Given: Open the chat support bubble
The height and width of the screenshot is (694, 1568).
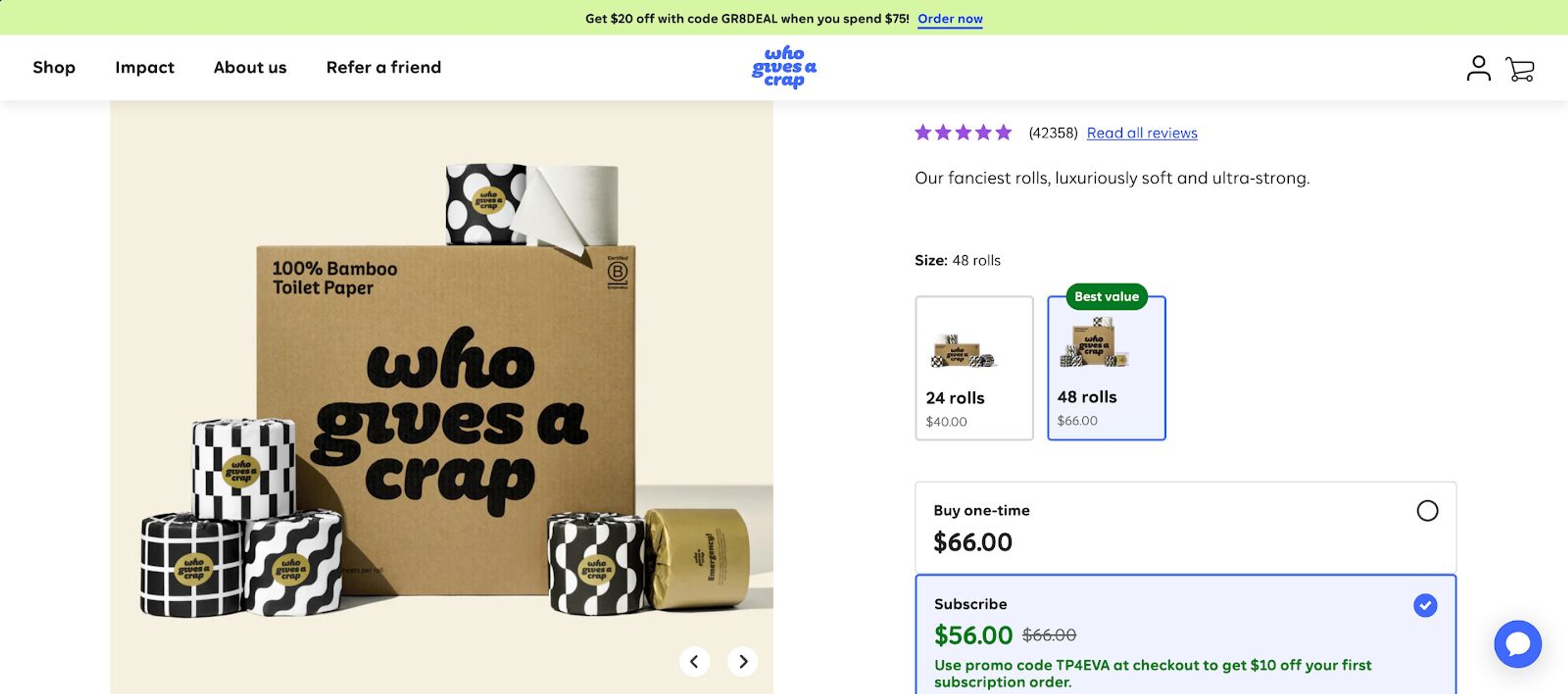Looking at the screenshot, I should [1517, 643].
